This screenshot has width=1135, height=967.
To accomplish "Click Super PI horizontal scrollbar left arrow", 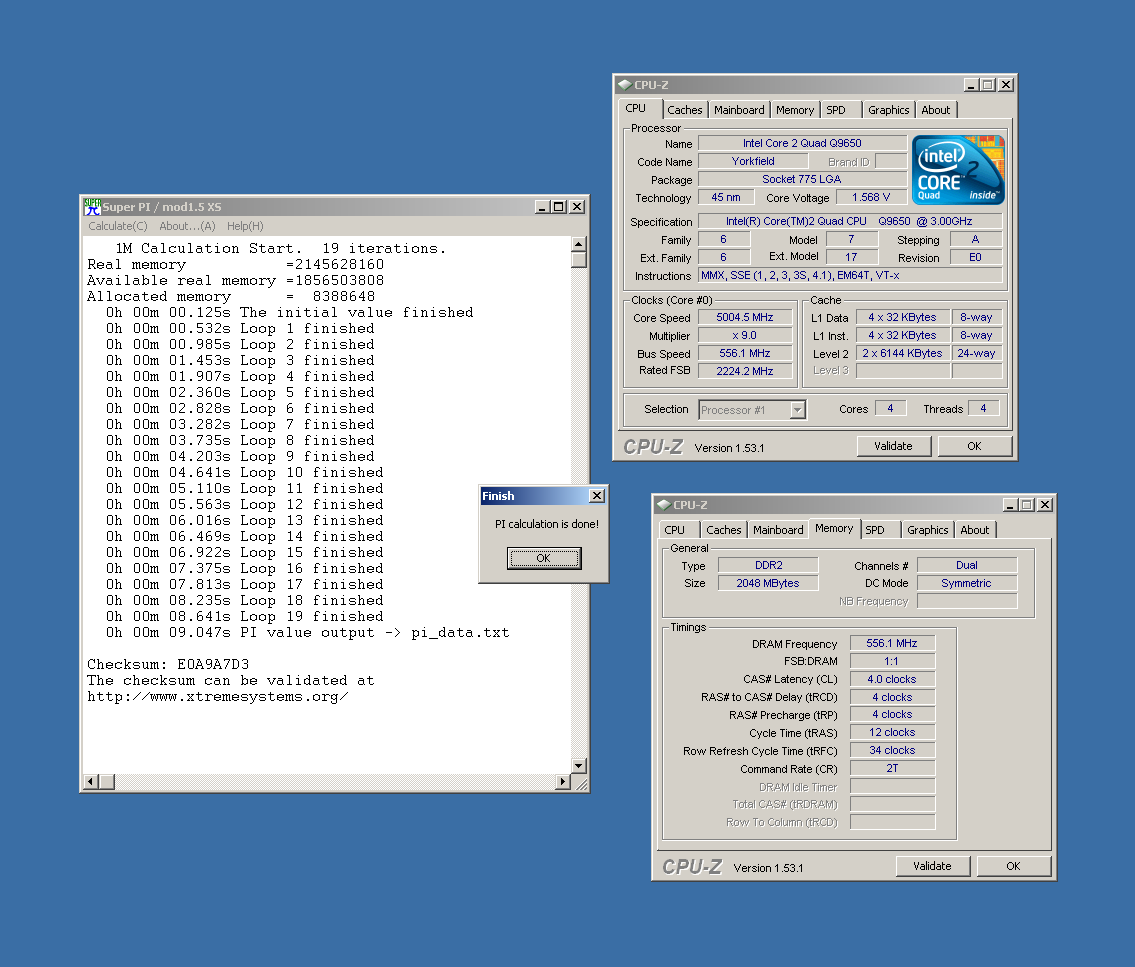I will pyautogui.click(x=91, y=782).
